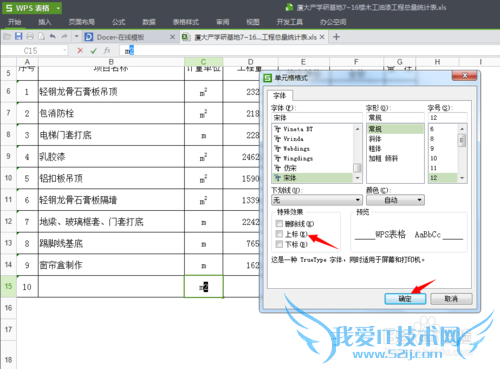This screenshot has height=369, width=500.
Task: Select 仿宋 in the font list
Action: [x=313, y=168]
